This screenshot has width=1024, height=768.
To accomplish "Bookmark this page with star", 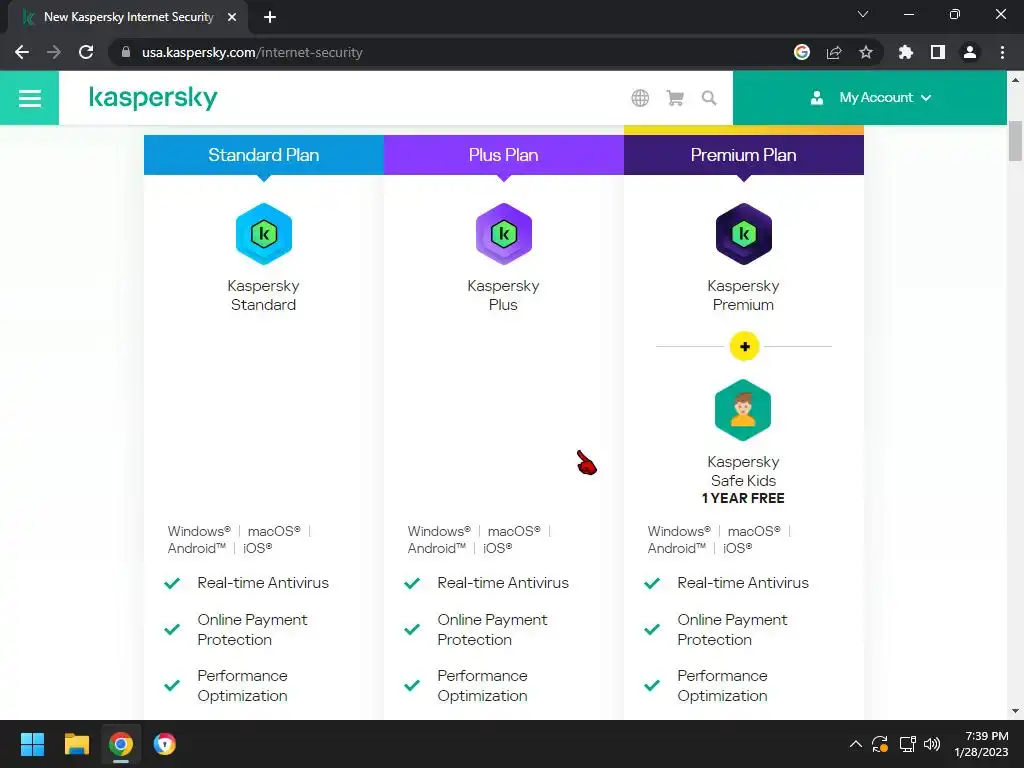I will pos(866,52).
